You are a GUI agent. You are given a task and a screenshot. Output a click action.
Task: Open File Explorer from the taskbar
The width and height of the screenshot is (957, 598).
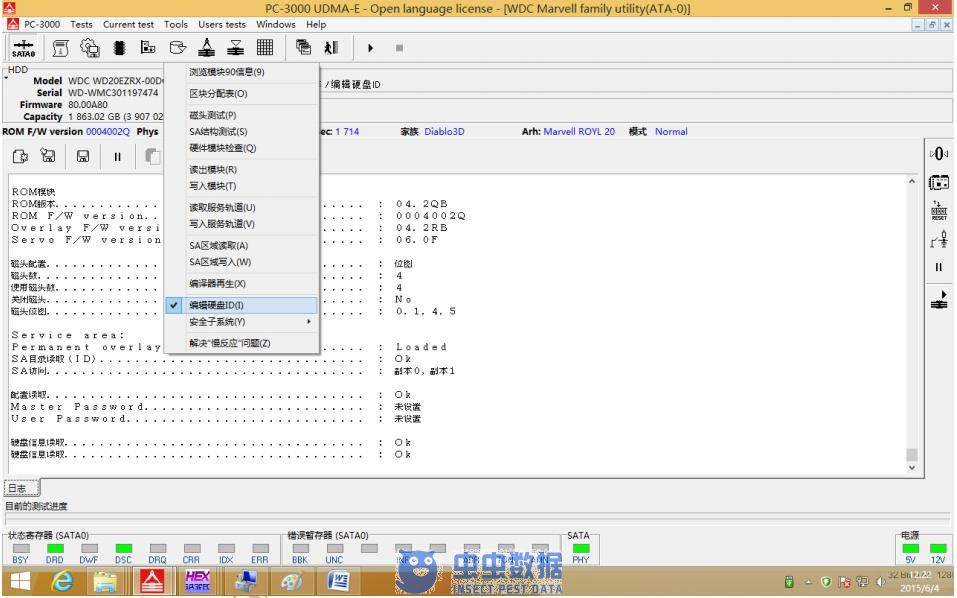point(106,581)
